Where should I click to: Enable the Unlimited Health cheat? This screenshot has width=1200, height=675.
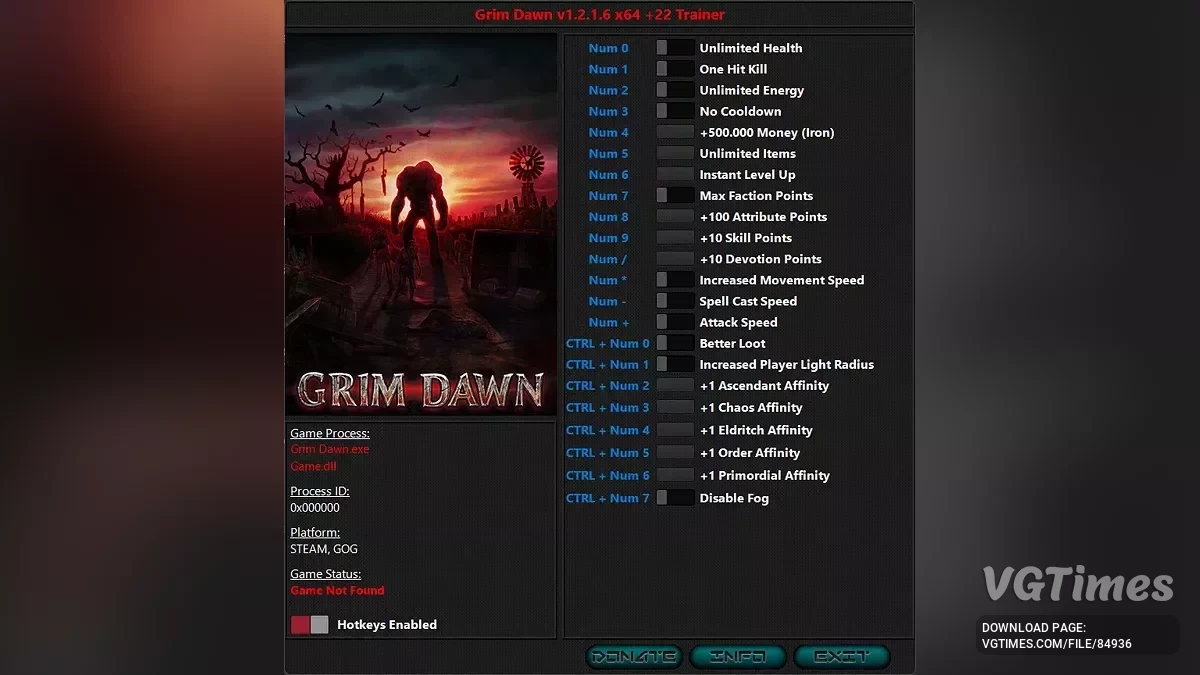(x=674, y=47)
